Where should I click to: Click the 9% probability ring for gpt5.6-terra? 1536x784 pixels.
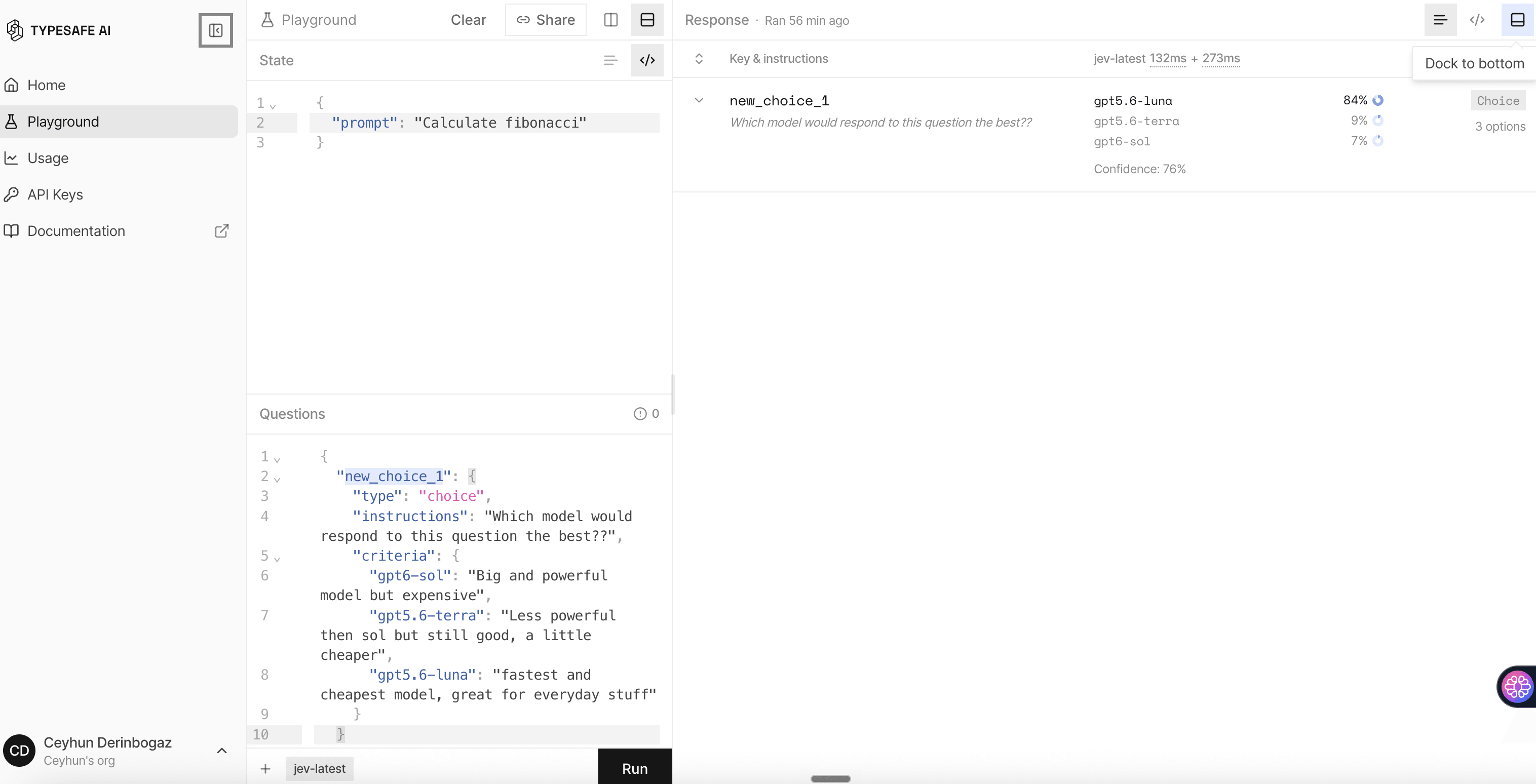1377,121
